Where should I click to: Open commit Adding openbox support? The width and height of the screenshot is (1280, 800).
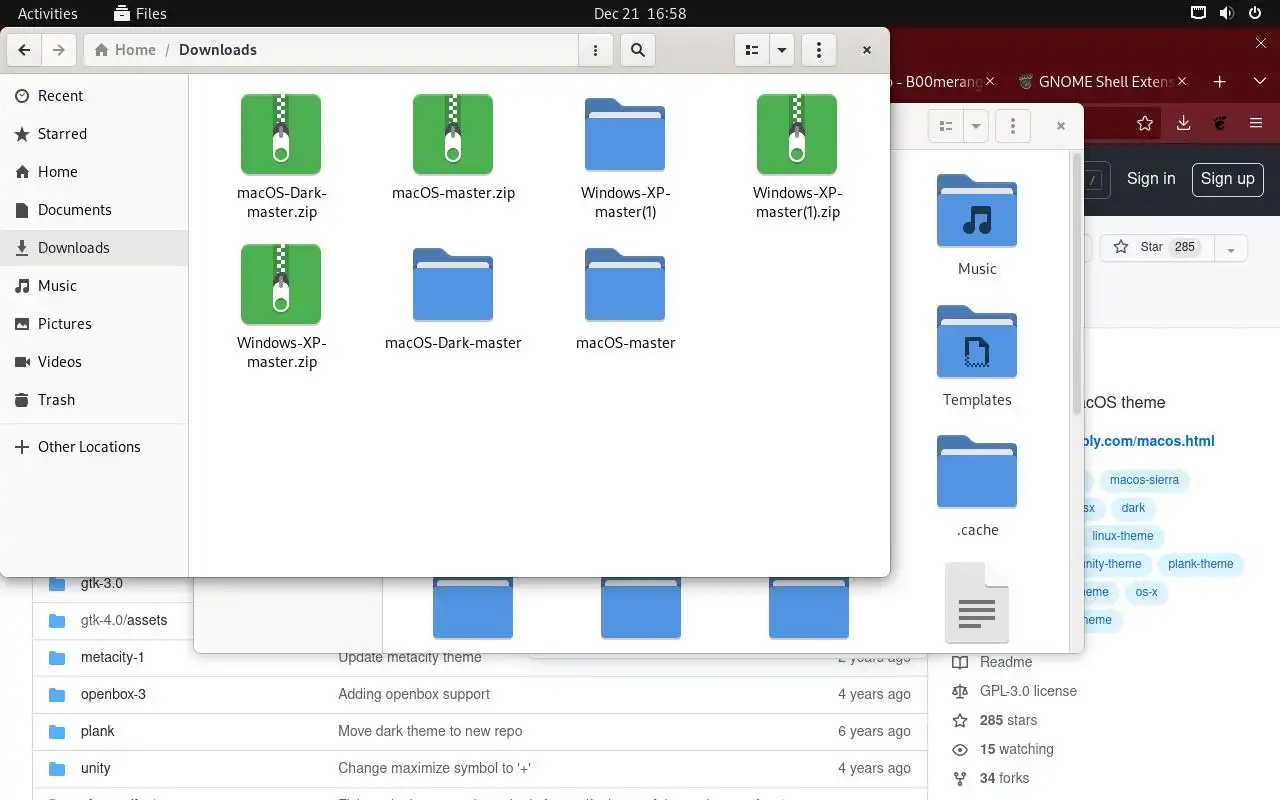[414, 694]
